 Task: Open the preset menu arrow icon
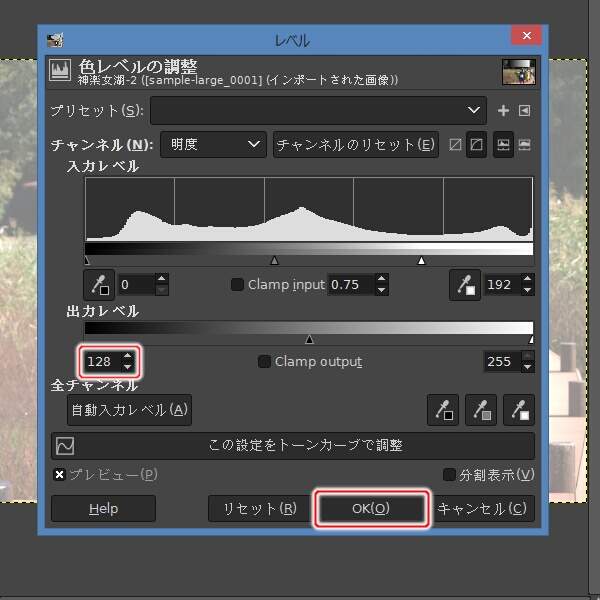click(524, 111)
